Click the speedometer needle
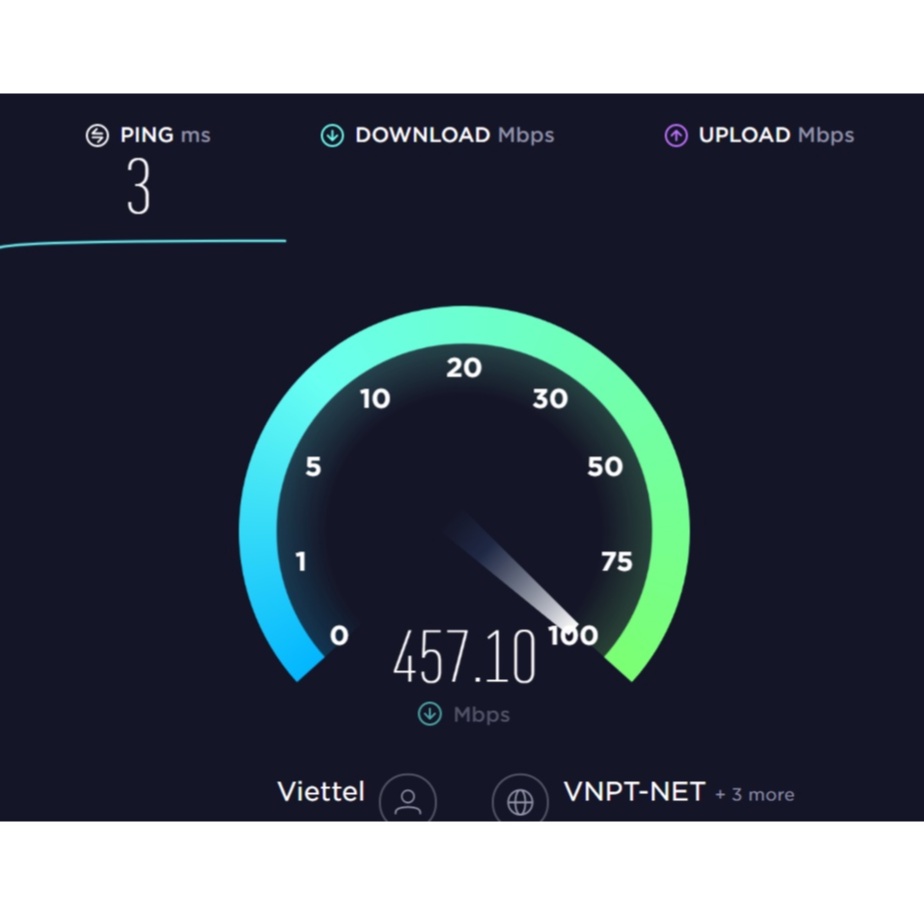Image resolution: width=924 pixels, height=924 pixels. (x=512, y=573)
